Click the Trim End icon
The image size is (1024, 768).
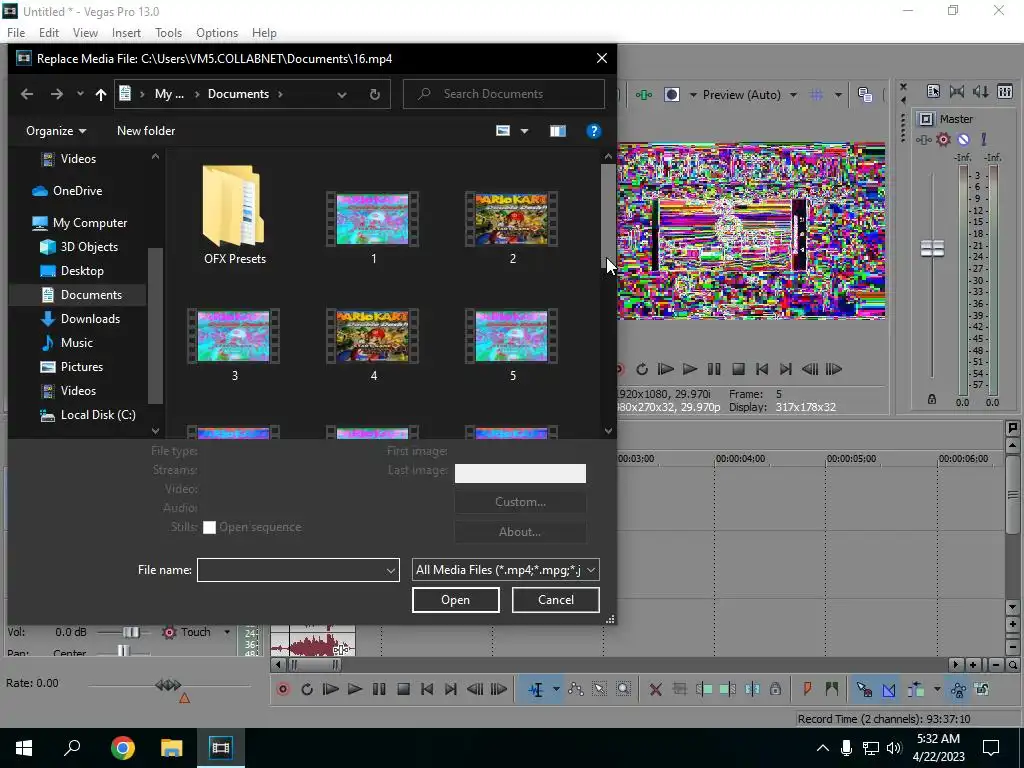(728, 689)
